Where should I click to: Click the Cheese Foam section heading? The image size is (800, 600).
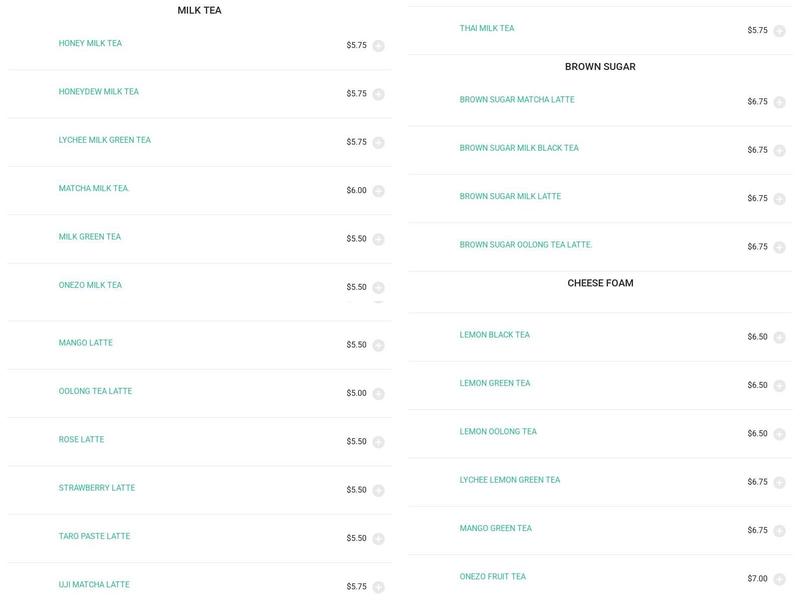tap(600, 284)
